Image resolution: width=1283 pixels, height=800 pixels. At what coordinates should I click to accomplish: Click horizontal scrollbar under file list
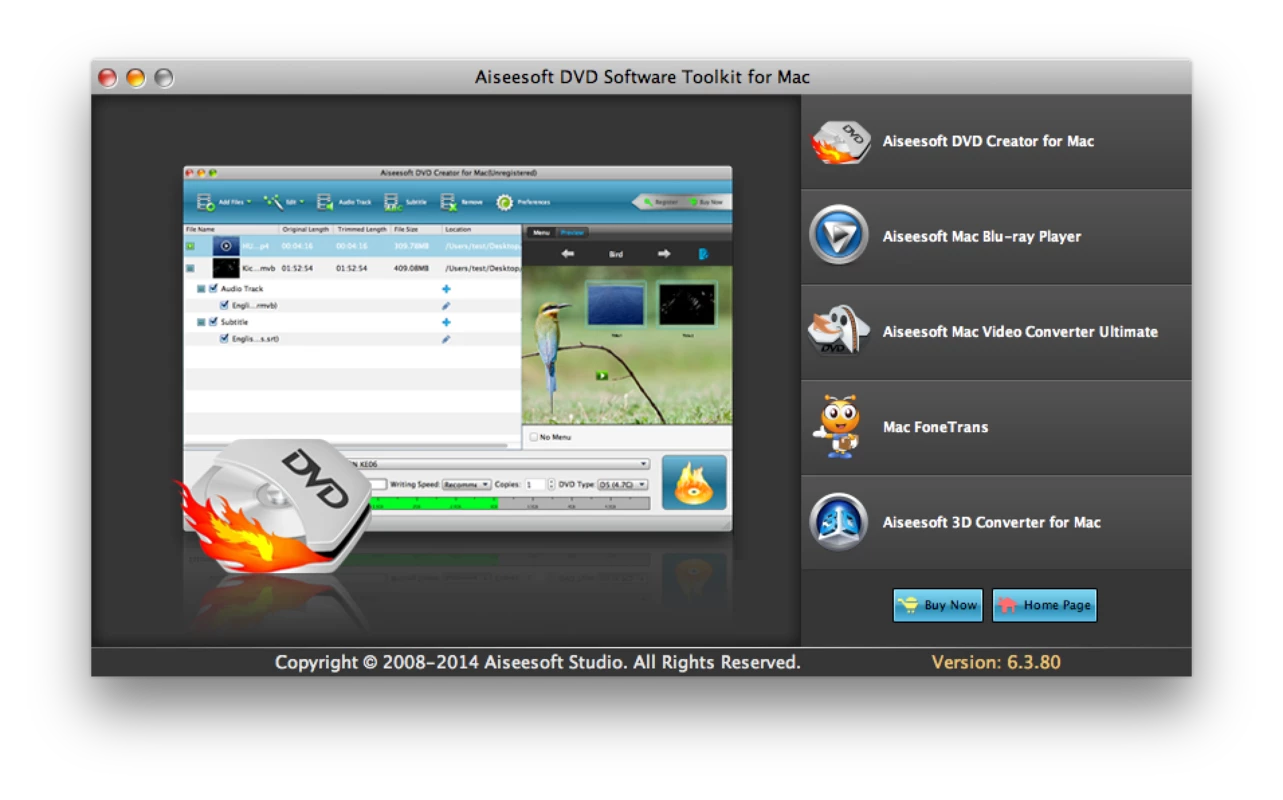point(346,445)
